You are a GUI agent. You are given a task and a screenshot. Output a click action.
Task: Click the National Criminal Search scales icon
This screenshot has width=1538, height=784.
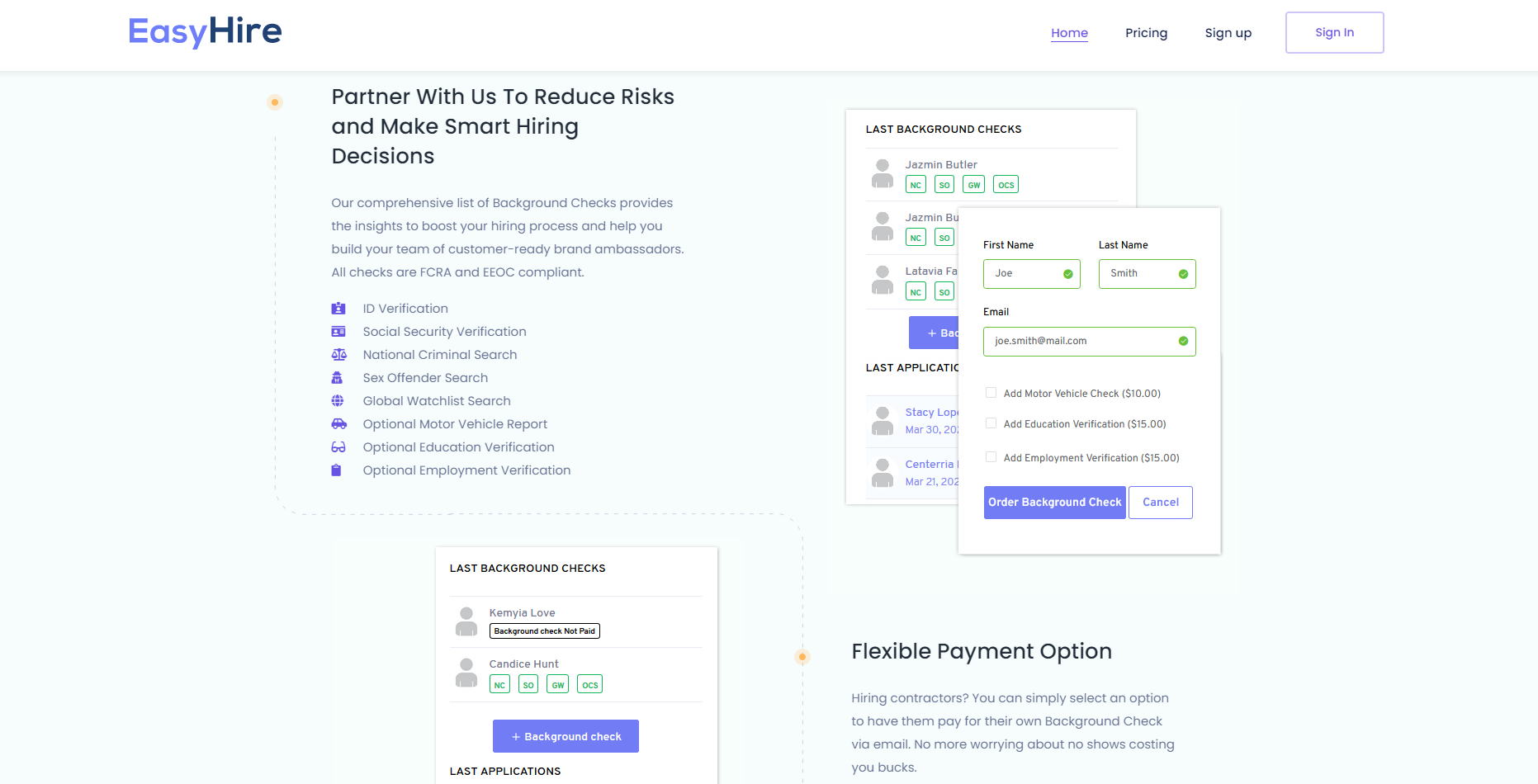tap(338, 355)
